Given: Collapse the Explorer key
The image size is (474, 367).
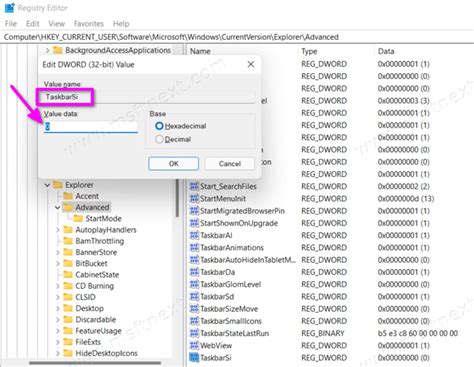Looking at the screenshot, I should [47, 185].
